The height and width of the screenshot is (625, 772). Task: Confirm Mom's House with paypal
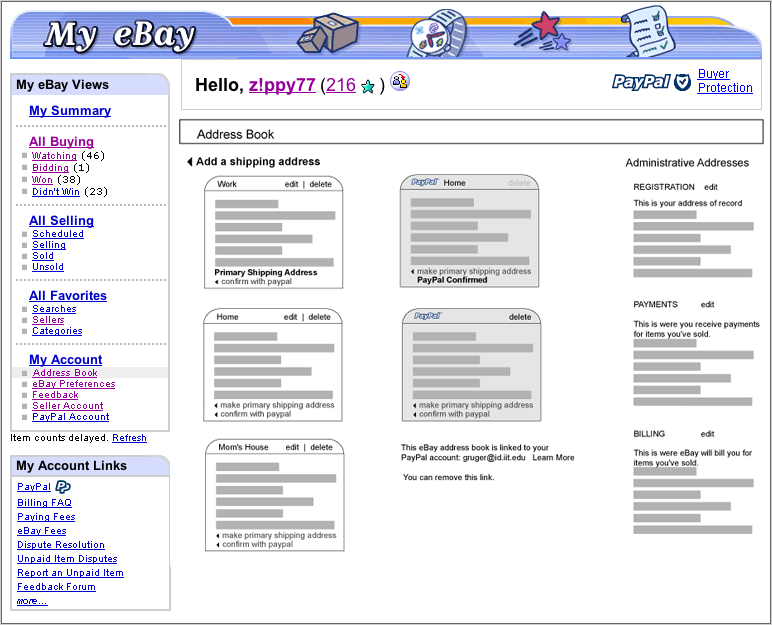pyautogui.click(x=255, y=544)
